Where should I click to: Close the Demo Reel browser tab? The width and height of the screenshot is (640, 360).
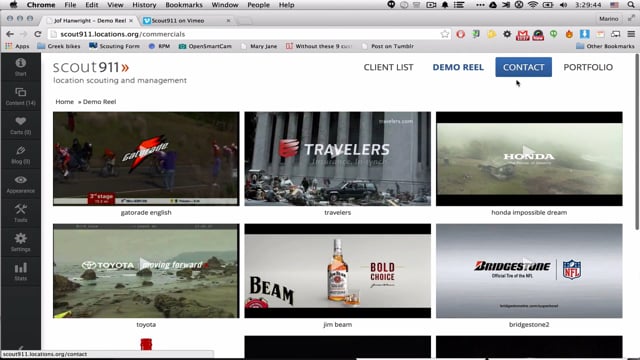tap(131, 20)
